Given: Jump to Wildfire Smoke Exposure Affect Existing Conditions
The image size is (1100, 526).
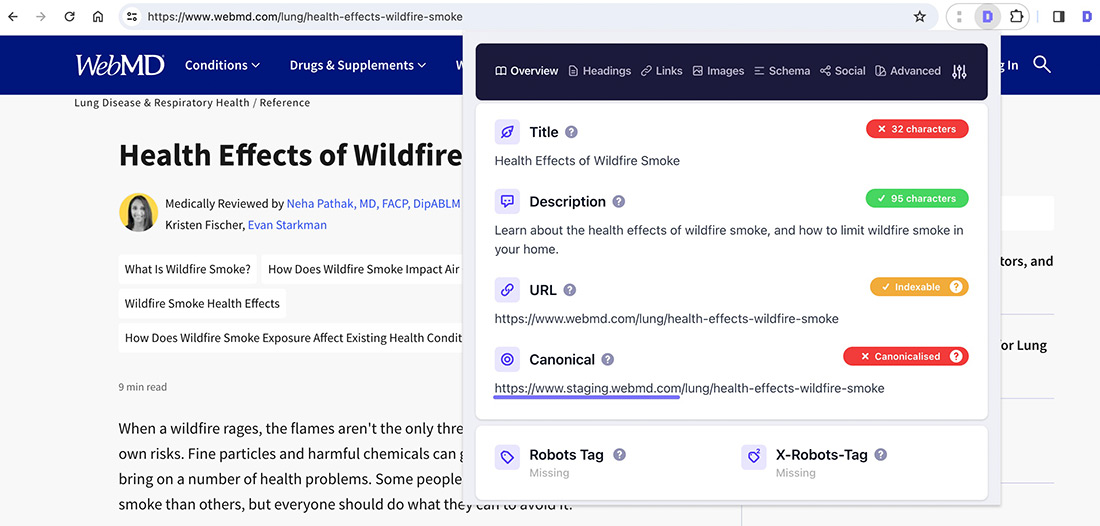Looking at the screenshot, I should (x=290, y=338).
